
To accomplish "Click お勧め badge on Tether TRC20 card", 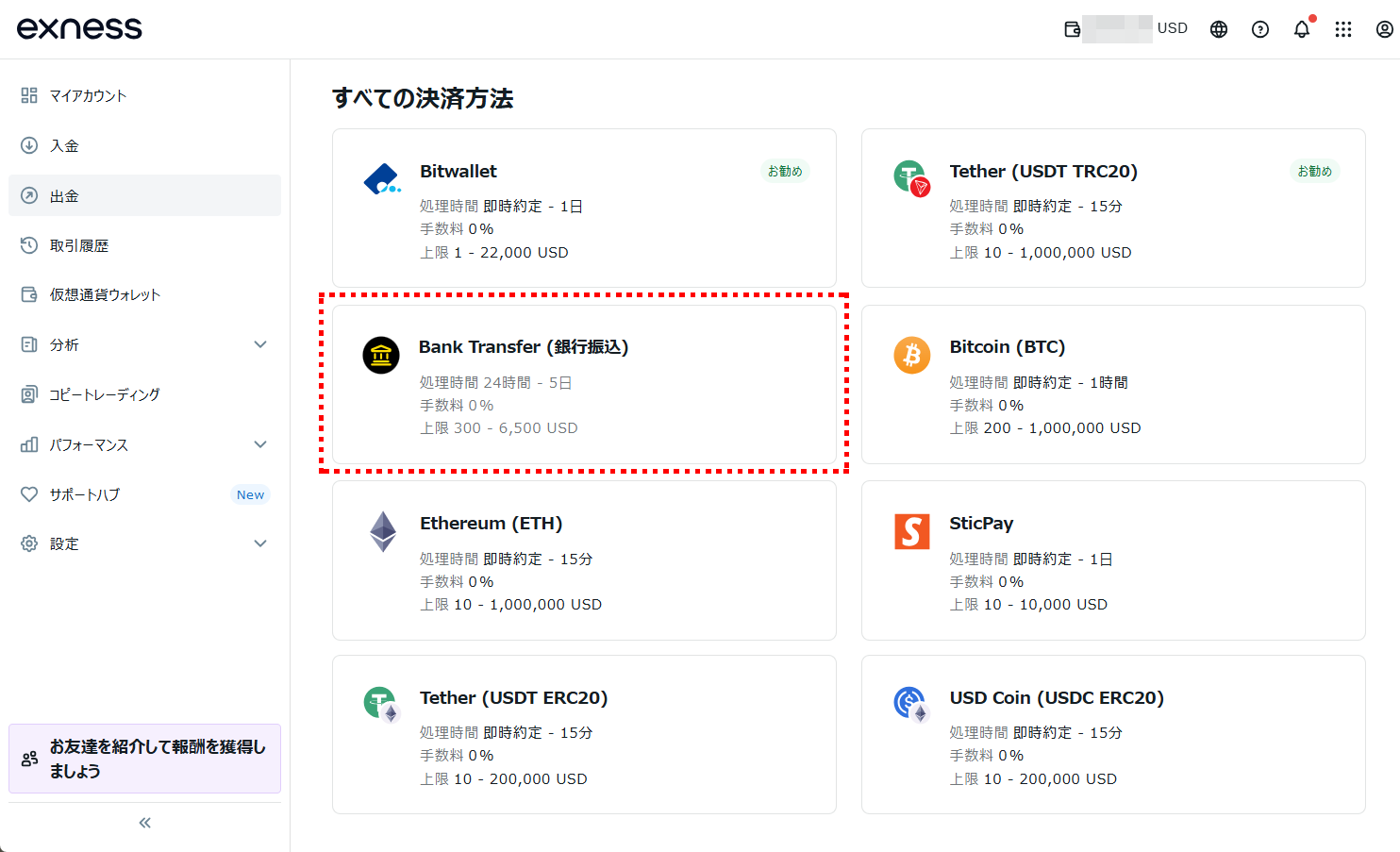I will coord(1314,171).
